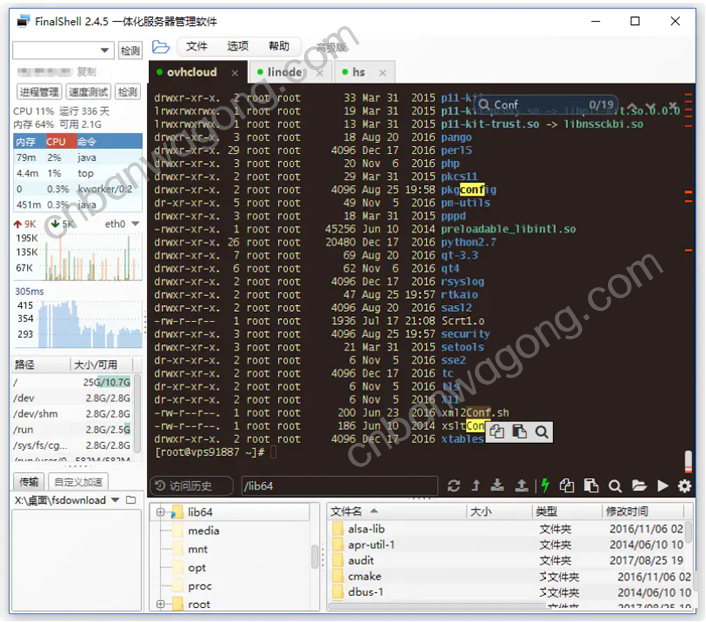The image size is (706, 622).
Task: Open the eth0 network interface dropdown
Action: pyautogui.click(x=135, y=224)
